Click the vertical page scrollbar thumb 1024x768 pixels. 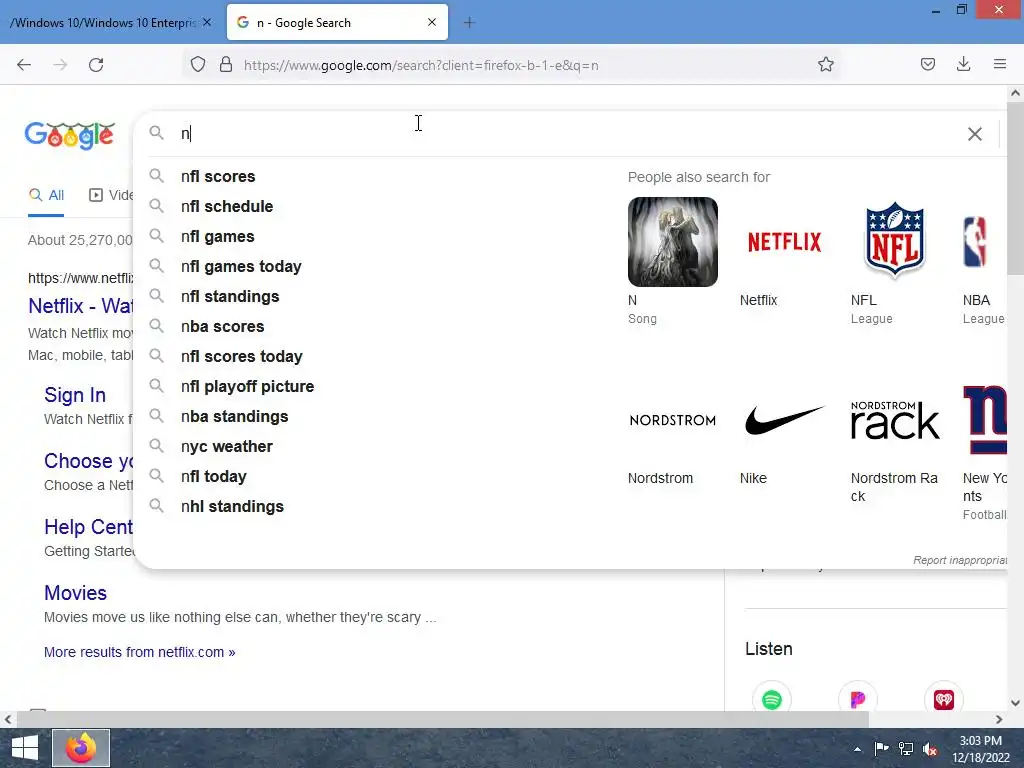click(1015, 189)
